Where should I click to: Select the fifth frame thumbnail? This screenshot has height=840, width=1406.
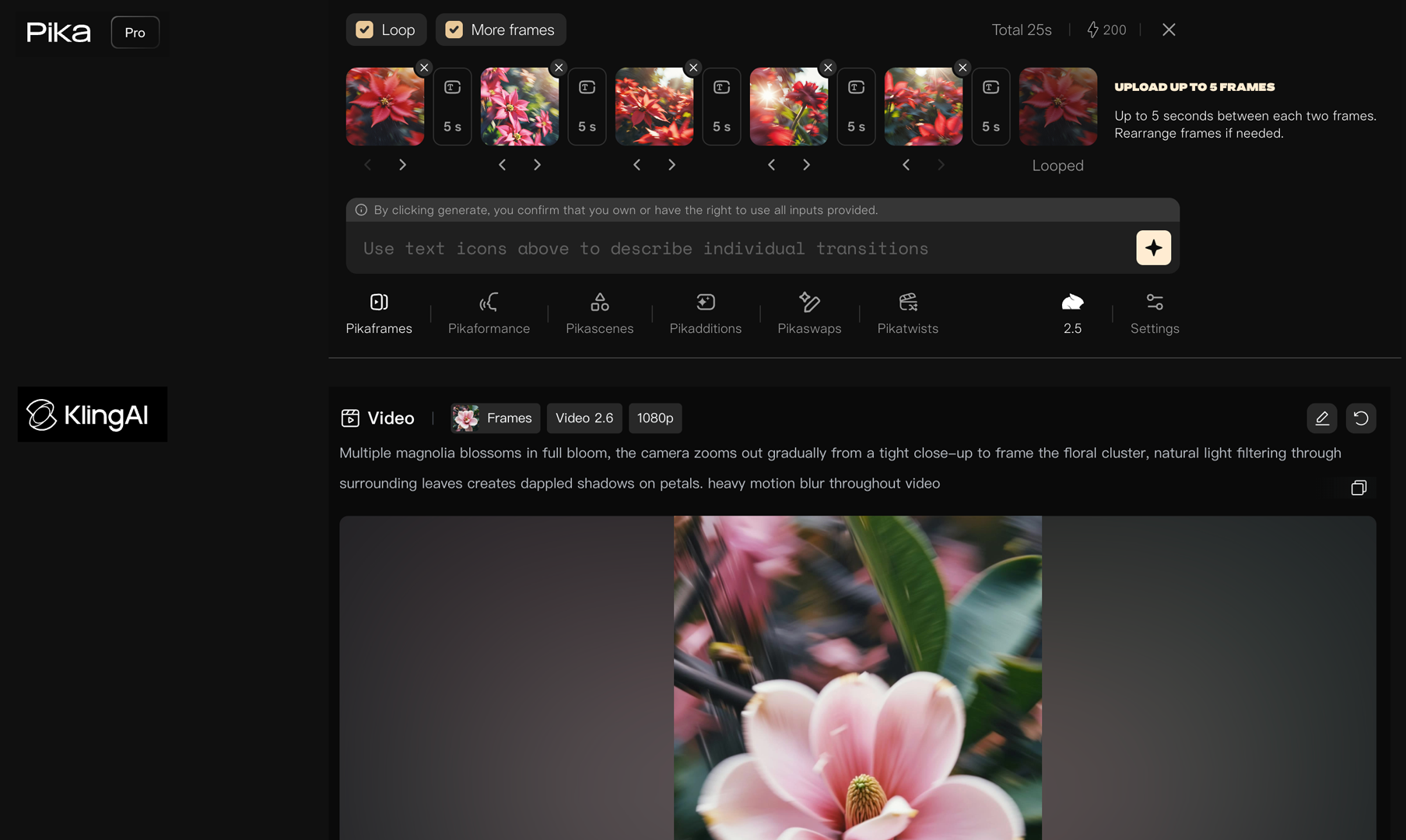pyautogui.click(x=924, y=107)
